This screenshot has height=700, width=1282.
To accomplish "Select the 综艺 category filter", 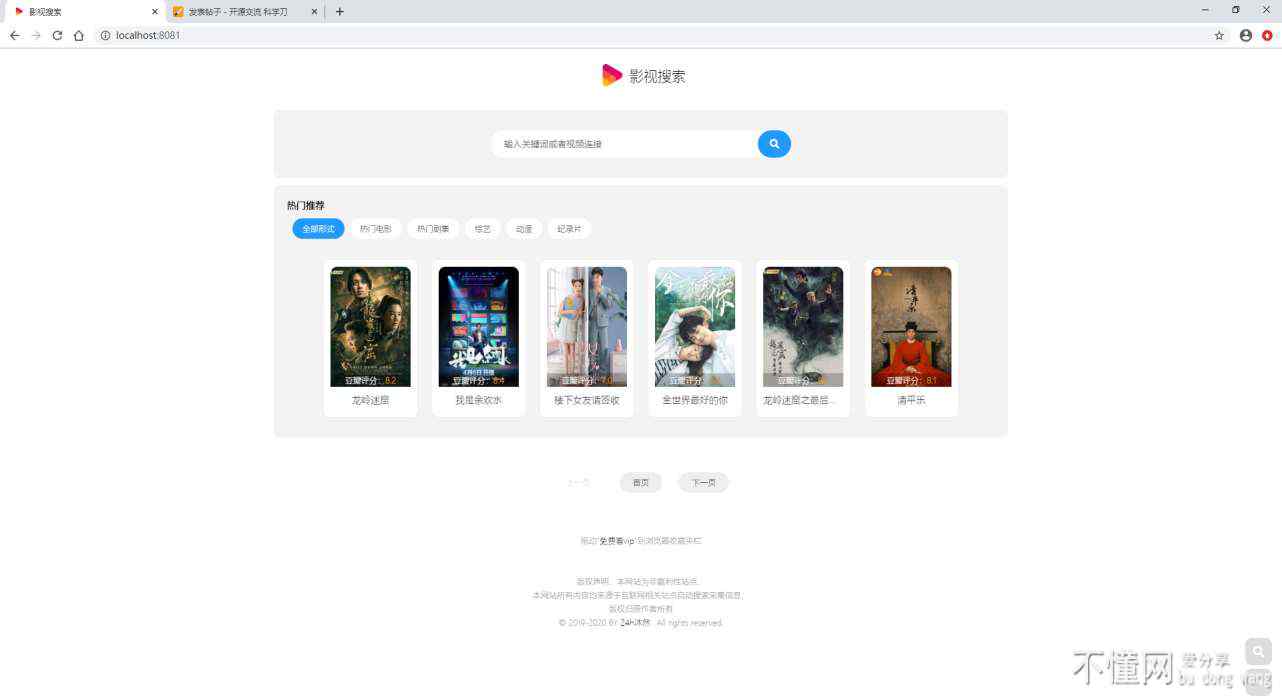I will click(483, 229).
